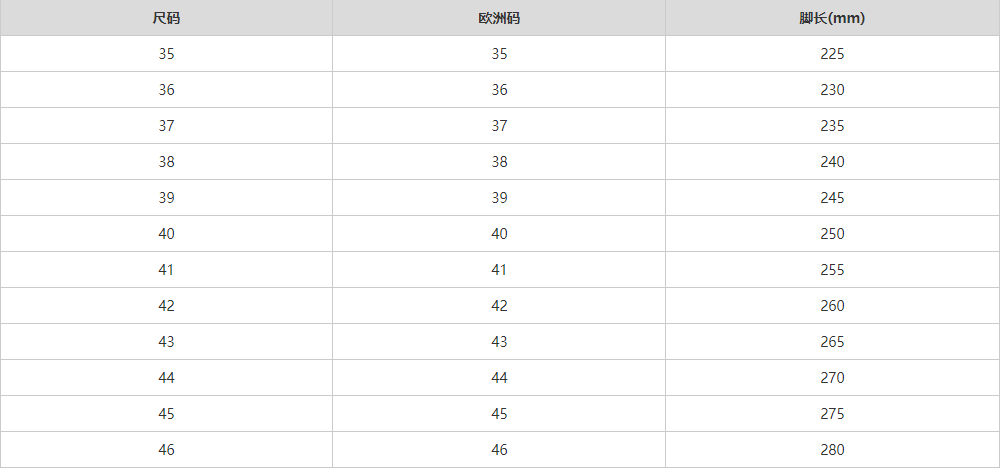This screenshot has width=1000, height=468.
Task: Select the 225 foot length cell
Action: (x=832, y=54)
